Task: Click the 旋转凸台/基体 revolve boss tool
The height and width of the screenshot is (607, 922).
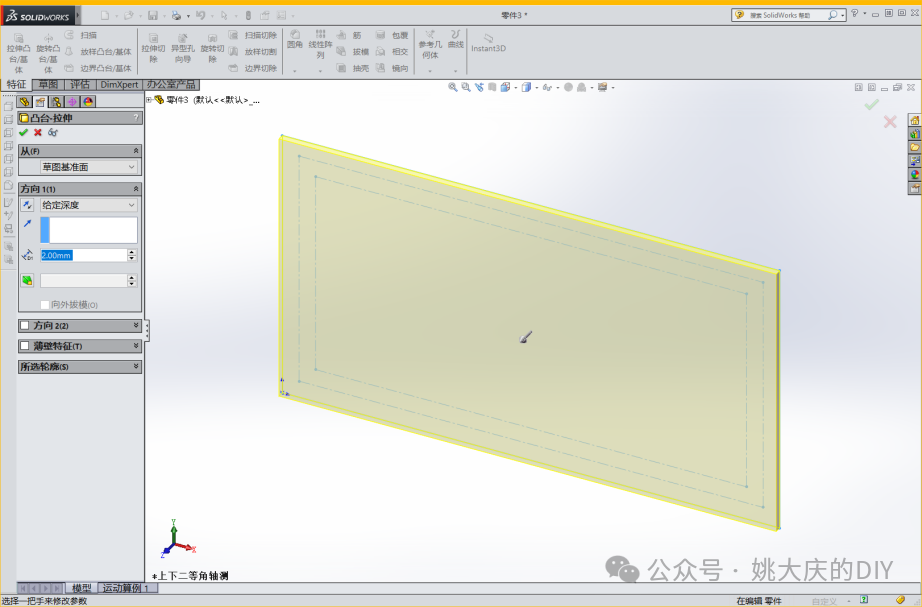Action: (48, 53)
